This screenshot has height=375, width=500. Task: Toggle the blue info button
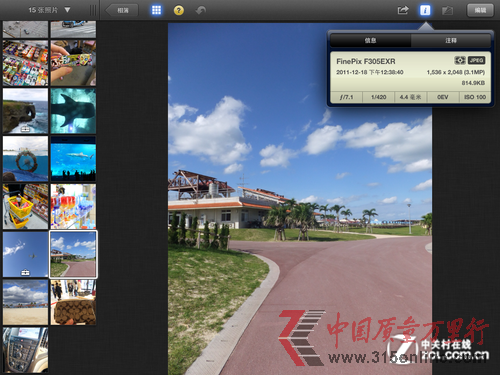click(x=425, y=10)
